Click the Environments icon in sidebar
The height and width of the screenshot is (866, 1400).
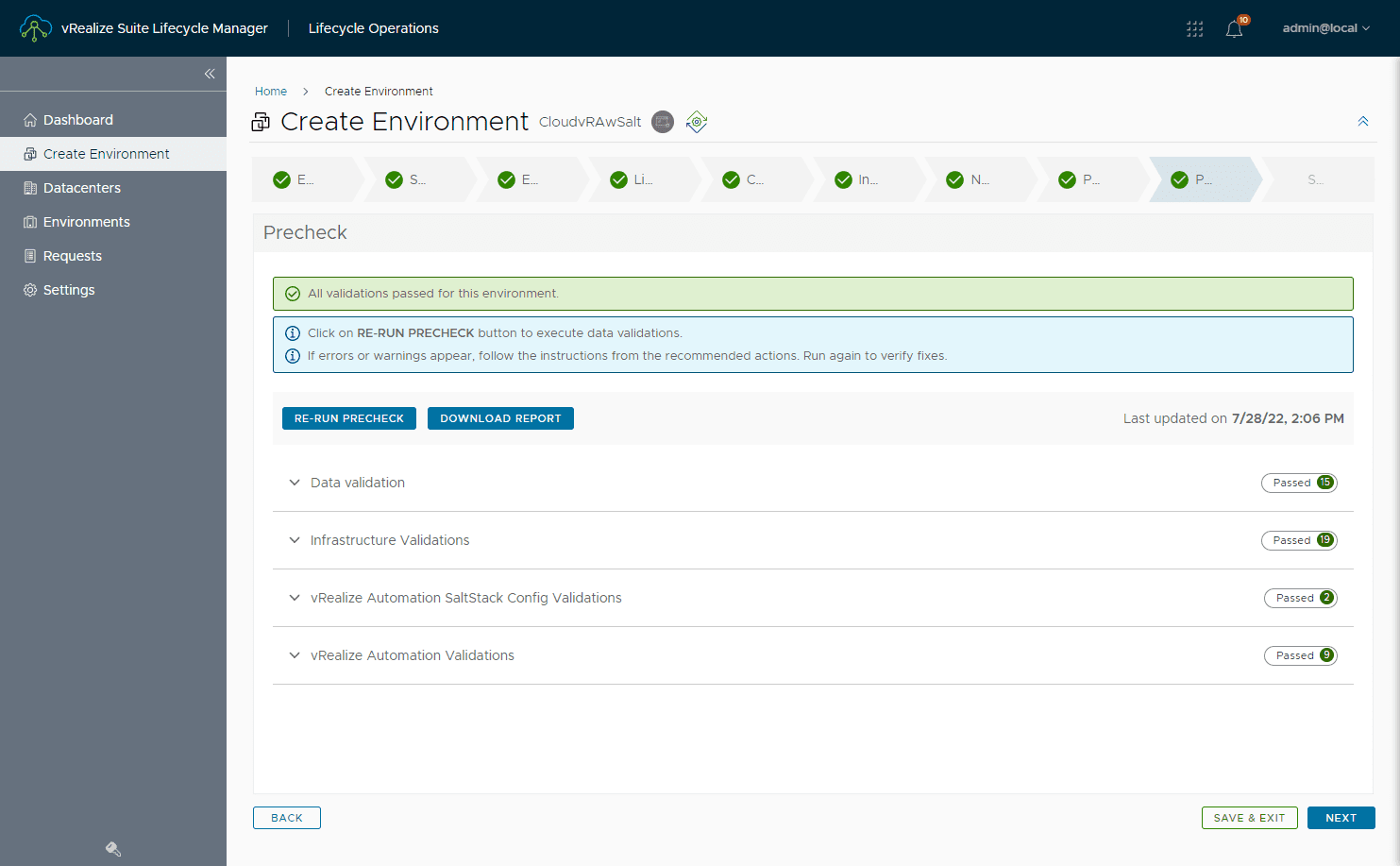point(30,222)
